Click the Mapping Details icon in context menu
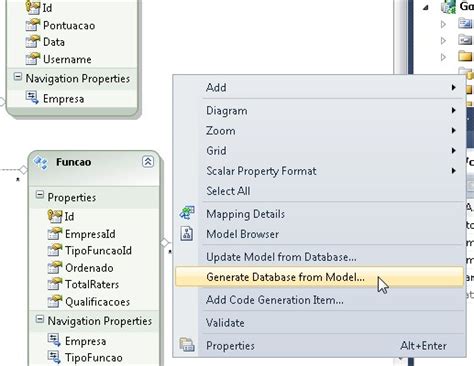 [187, 213]
